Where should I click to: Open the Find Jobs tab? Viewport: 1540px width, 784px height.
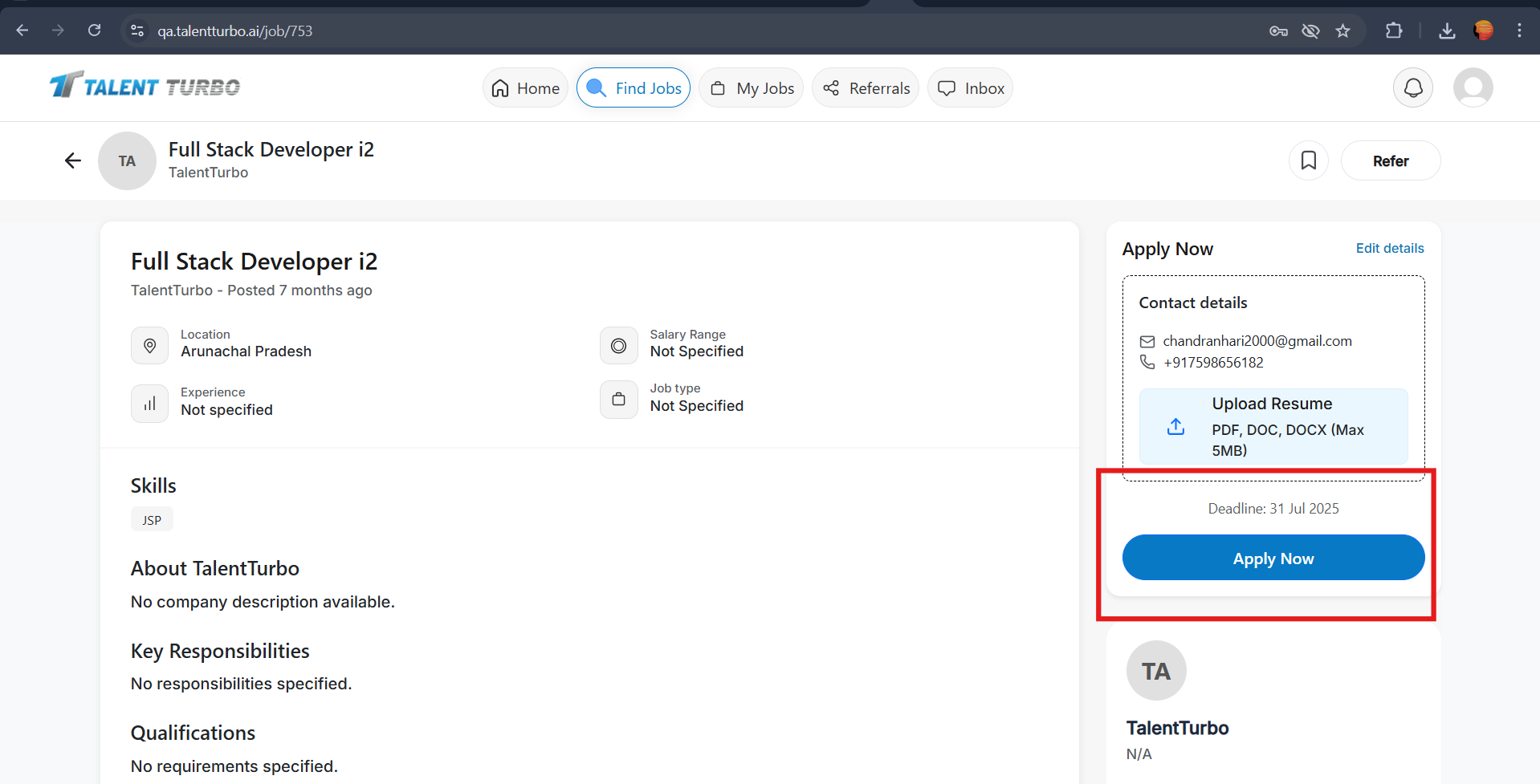(634, 87)
